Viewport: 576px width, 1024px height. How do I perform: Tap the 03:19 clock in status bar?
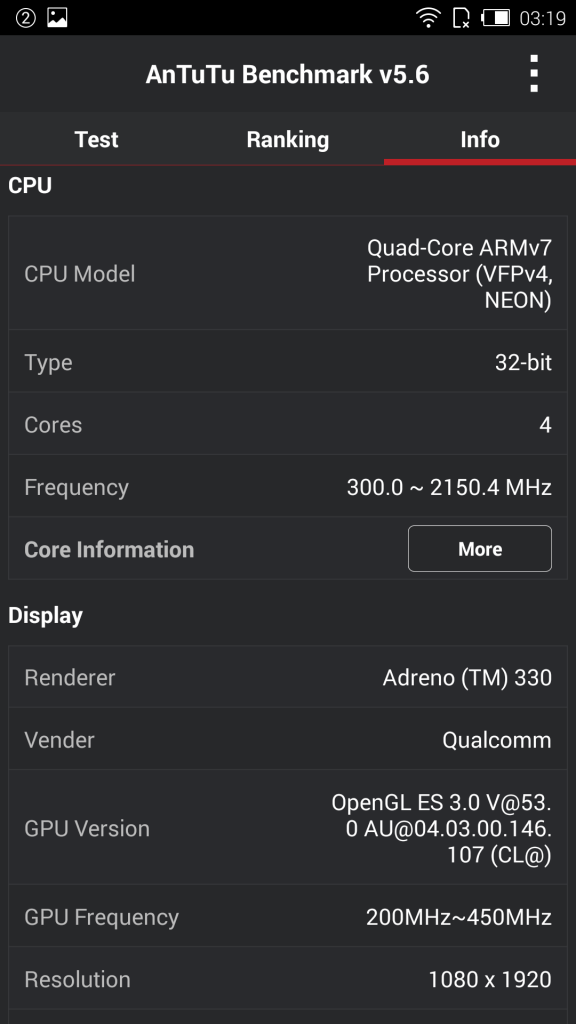pyautogui.click(x=542, y=18)
